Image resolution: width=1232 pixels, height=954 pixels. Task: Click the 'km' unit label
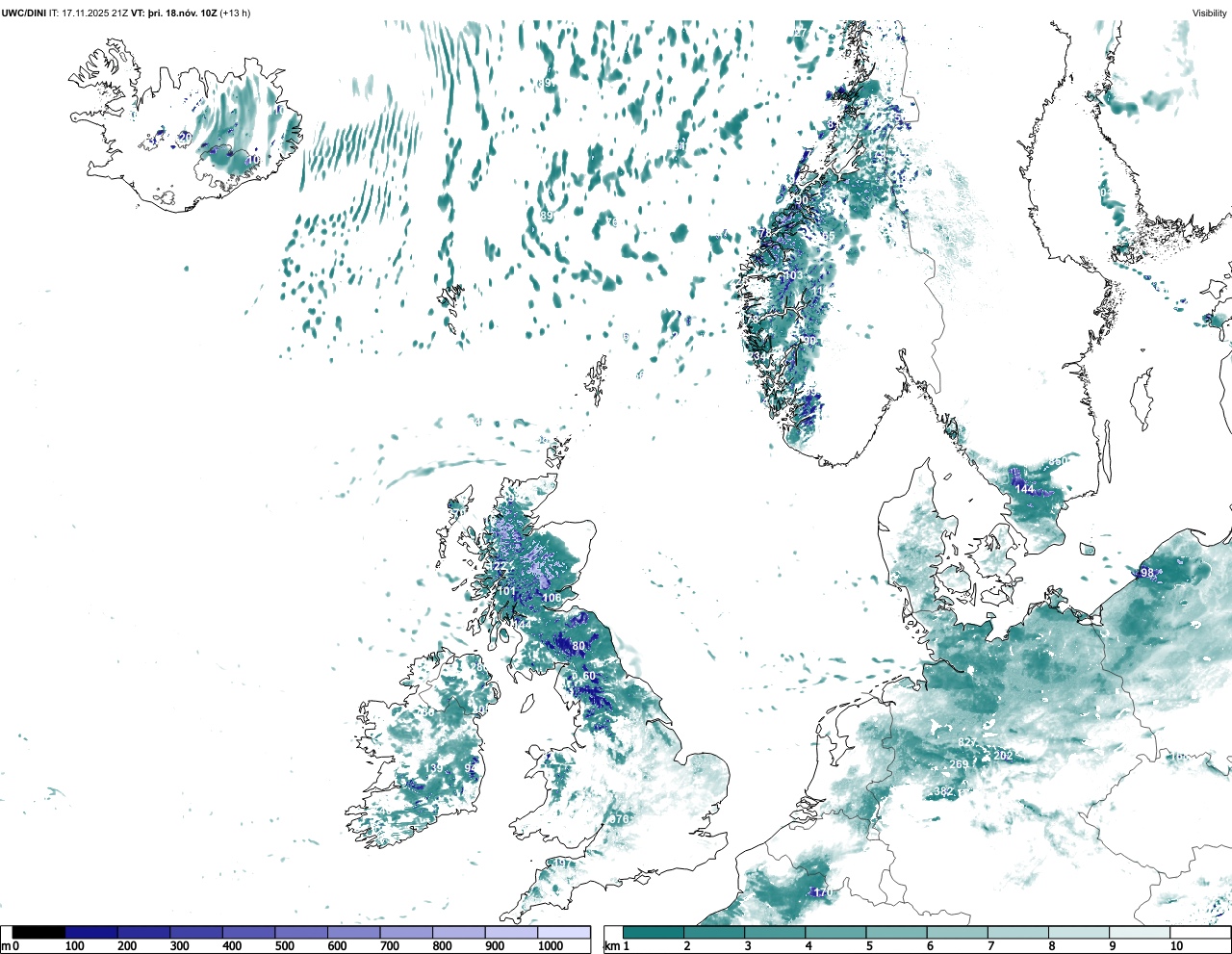pyautogui.click(x=610, y=946)
